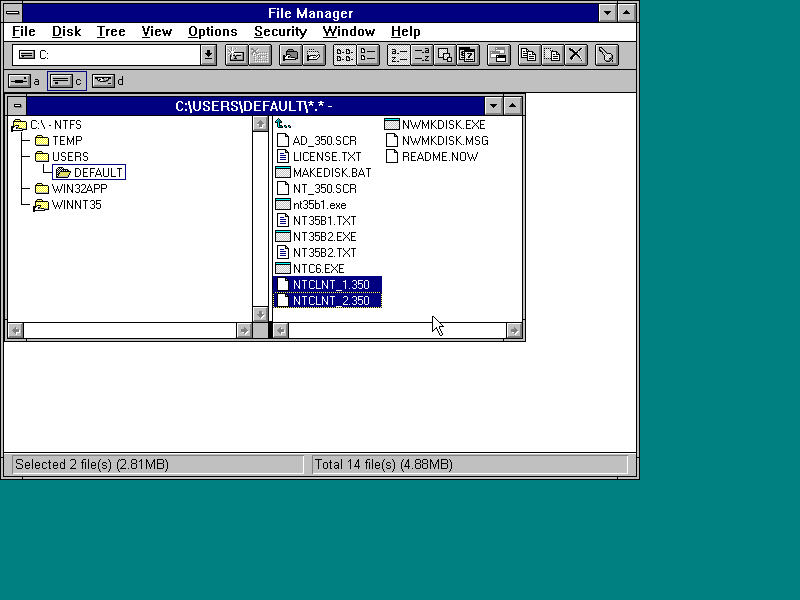Click the Copy files toolbar icon
The image size is (800, 600).
529,55
